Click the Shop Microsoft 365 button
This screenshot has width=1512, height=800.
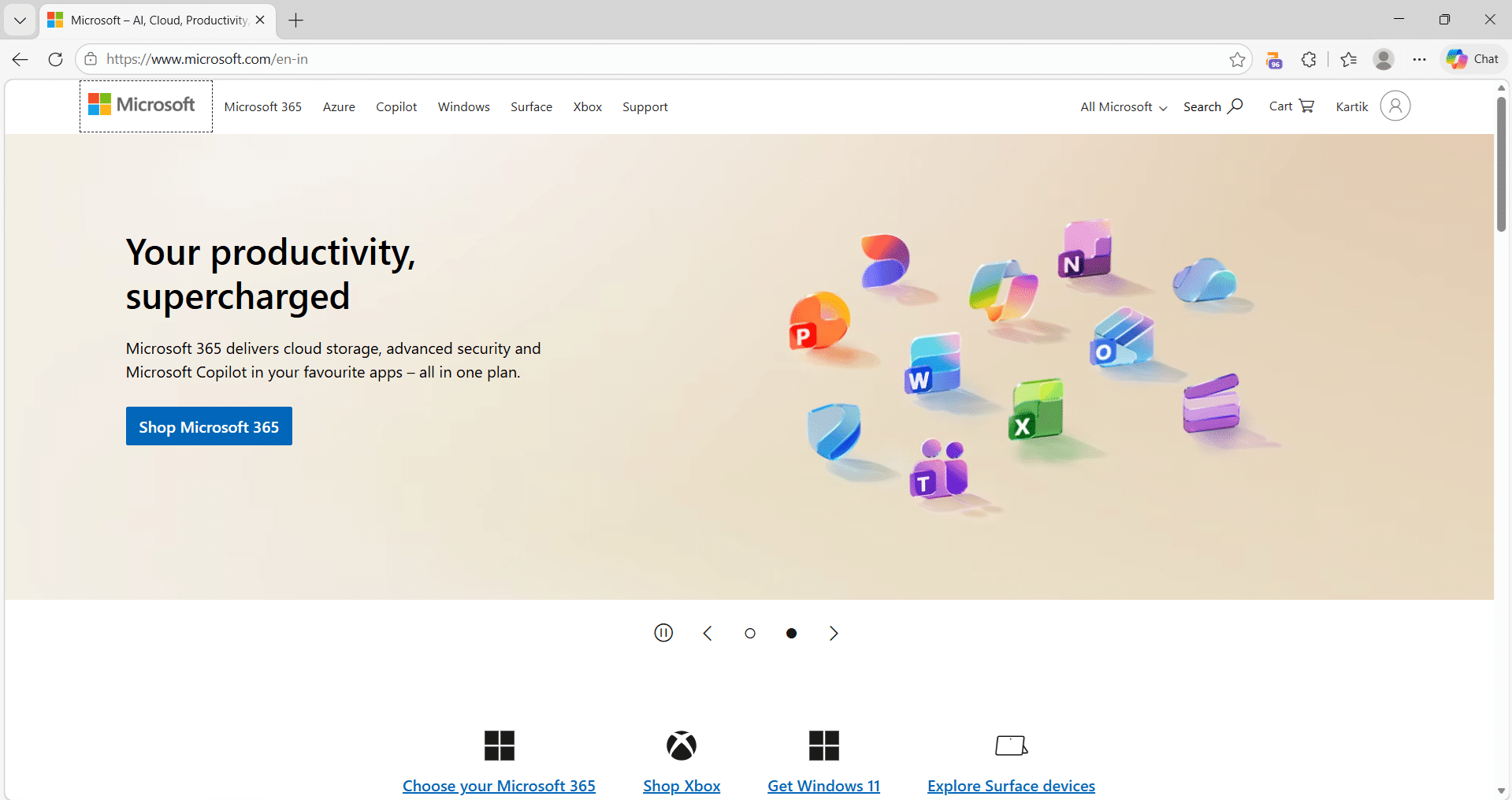coord(209,426)
